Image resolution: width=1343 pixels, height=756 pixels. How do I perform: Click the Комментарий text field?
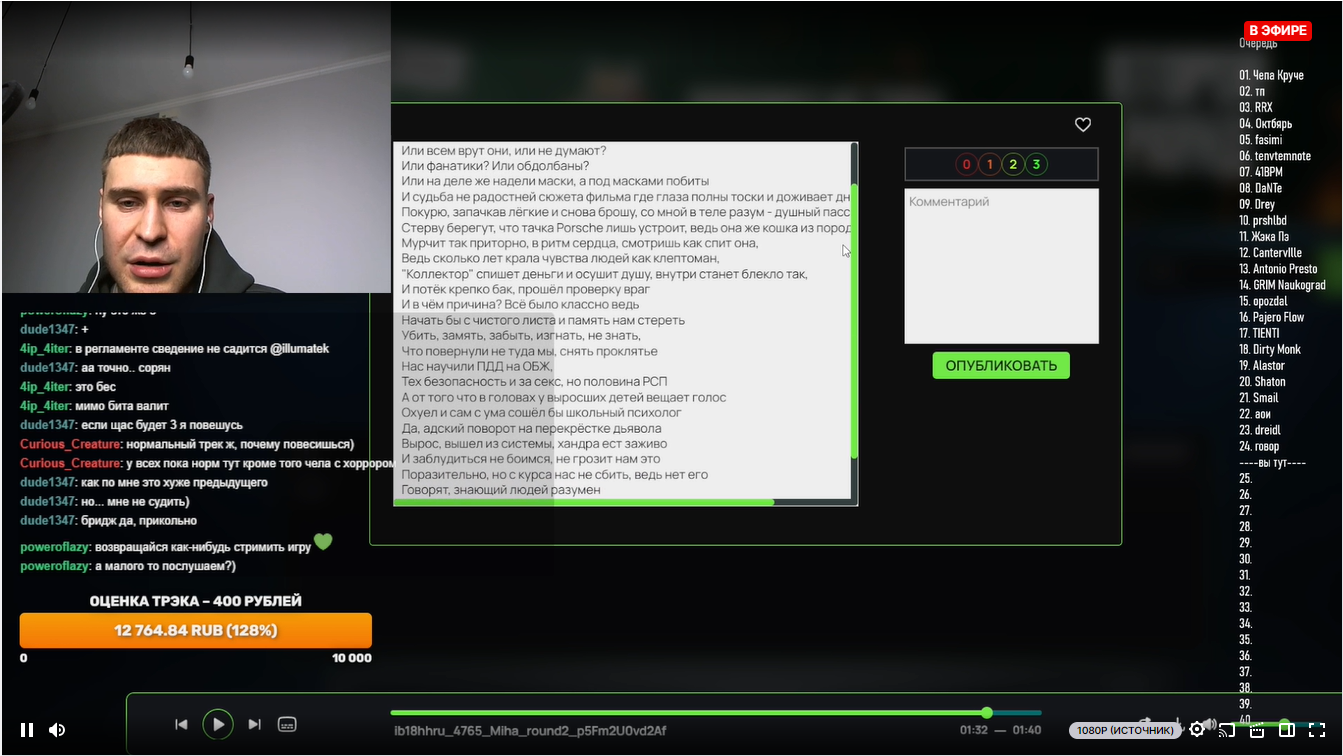tap(1001, 266)
